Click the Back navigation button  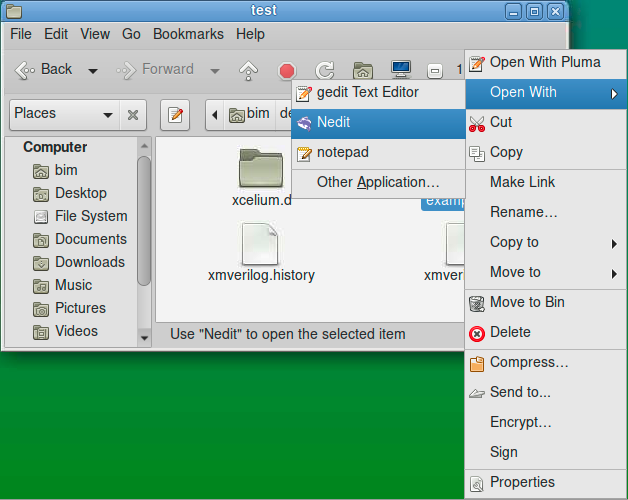pos(45,70)
